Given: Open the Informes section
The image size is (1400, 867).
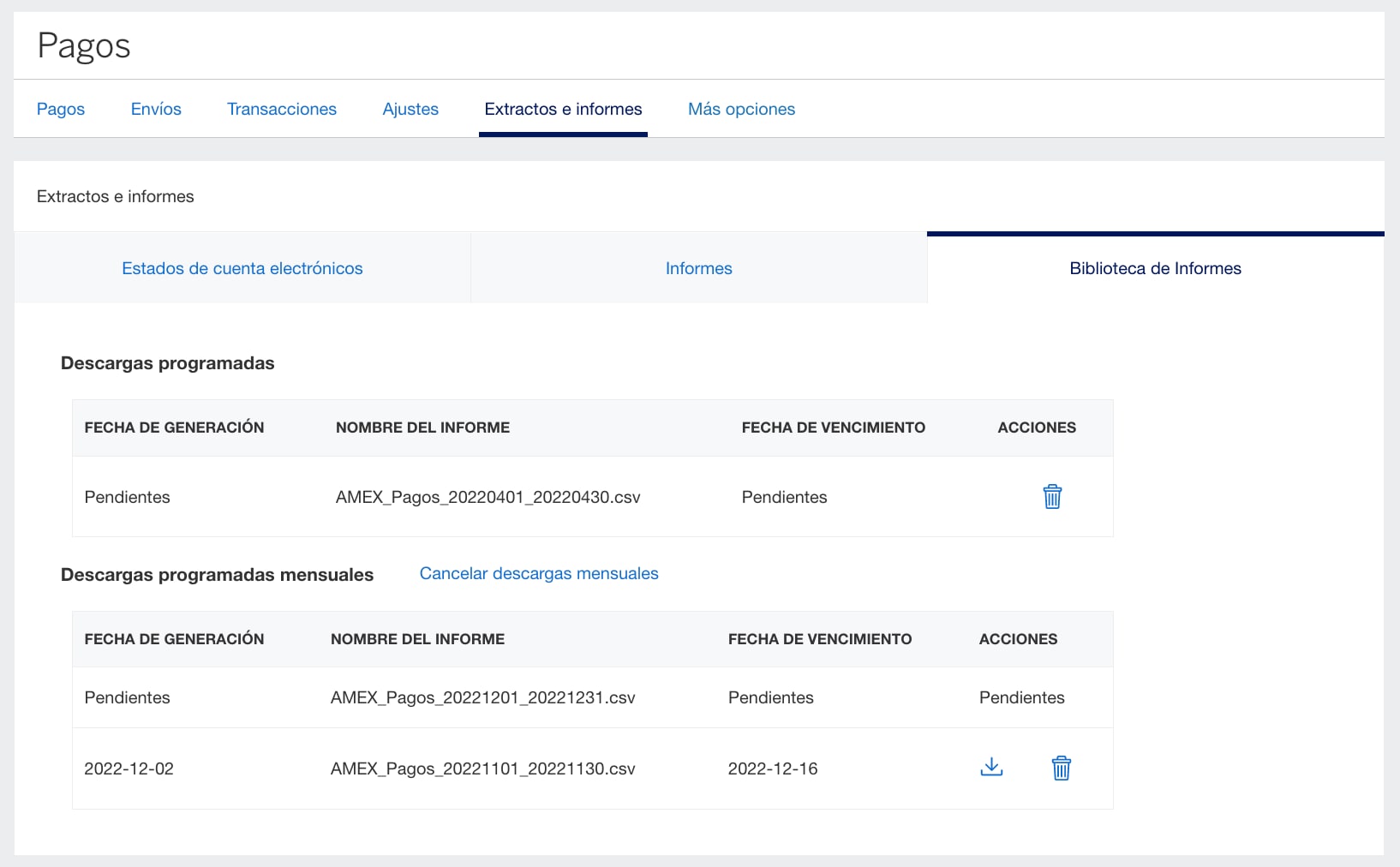Looking at the screenshot, I should [698, 268].
